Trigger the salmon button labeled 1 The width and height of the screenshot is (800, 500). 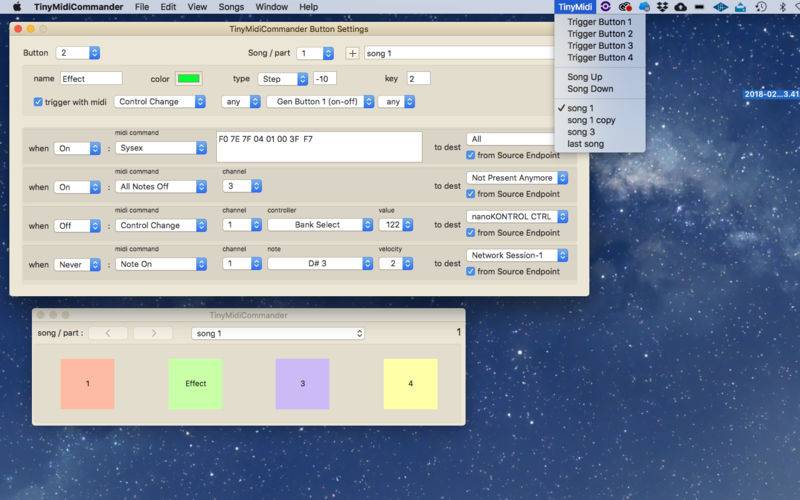coord(88,384)
